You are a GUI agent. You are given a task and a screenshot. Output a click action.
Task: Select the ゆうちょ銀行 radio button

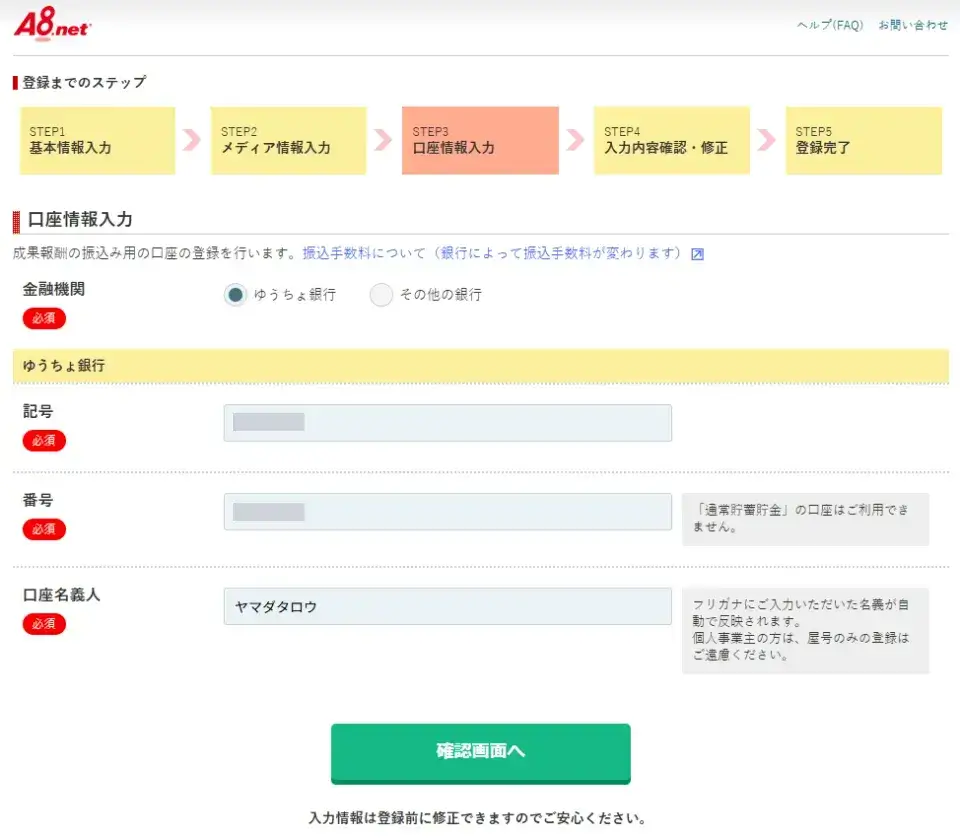click(233, 296)
